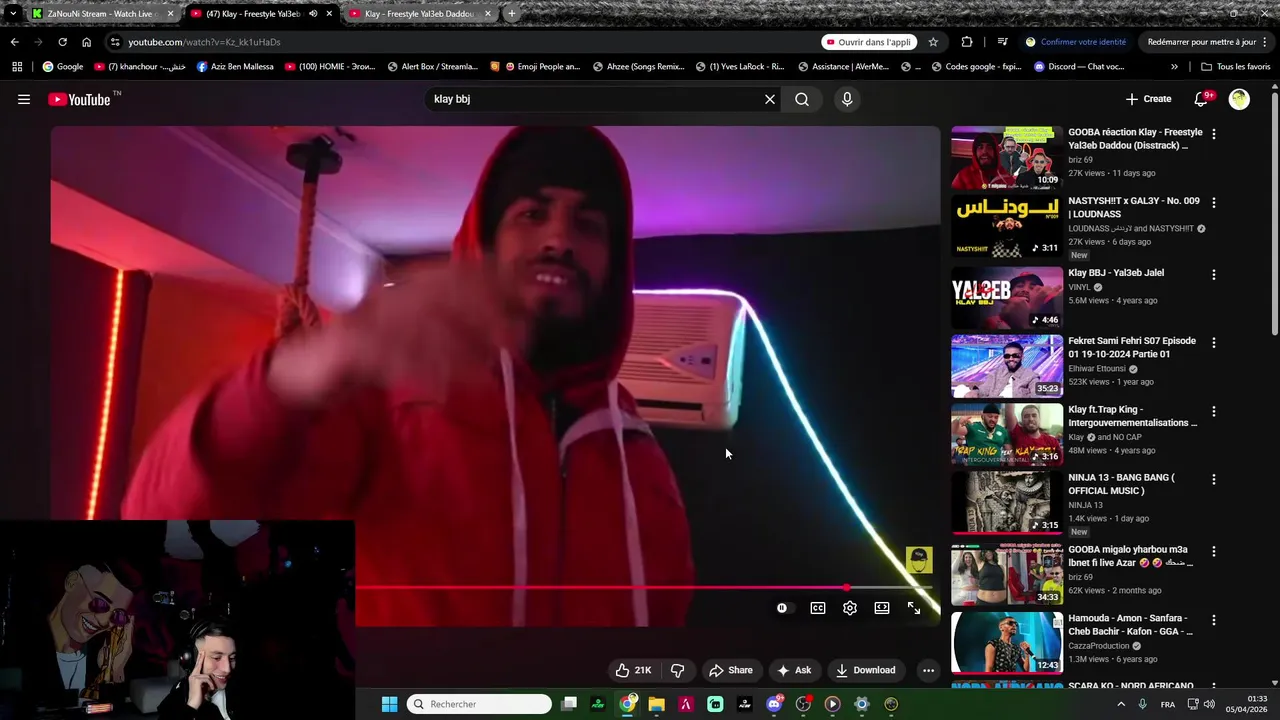Show hidden system tray icons
Viewport: 1280px width, 720px height.
click(1120, 704)
